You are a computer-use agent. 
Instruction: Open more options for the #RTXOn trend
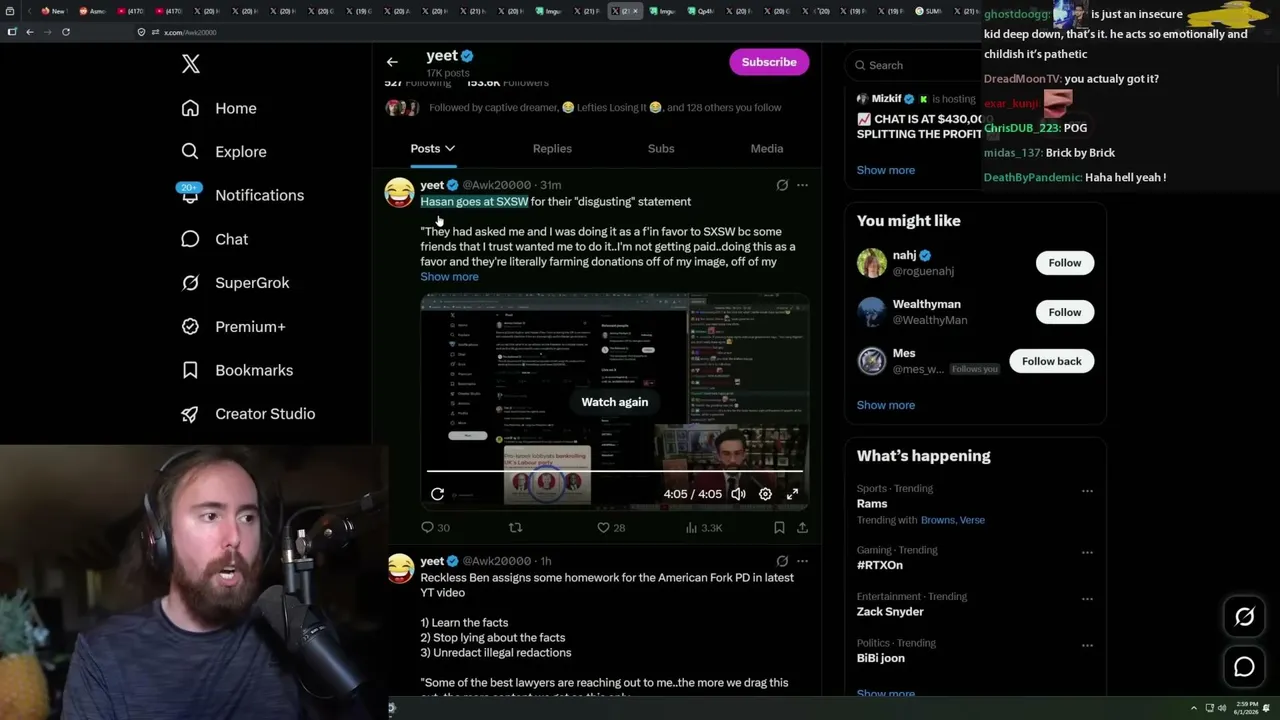click(x=1087, y=552)
